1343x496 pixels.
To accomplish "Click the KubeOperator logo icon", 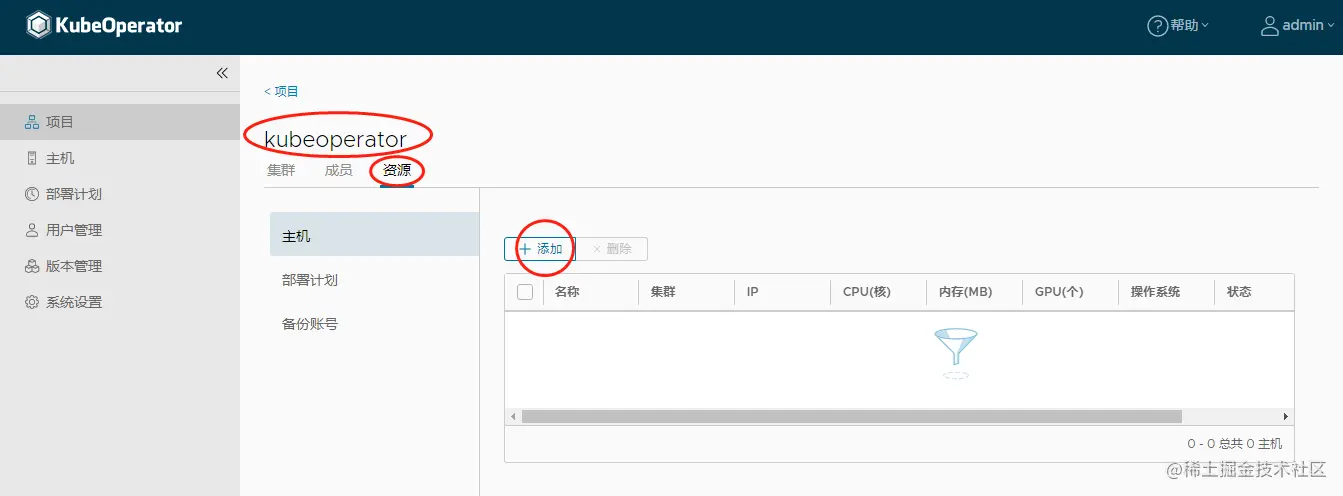I will coord(38,25).
